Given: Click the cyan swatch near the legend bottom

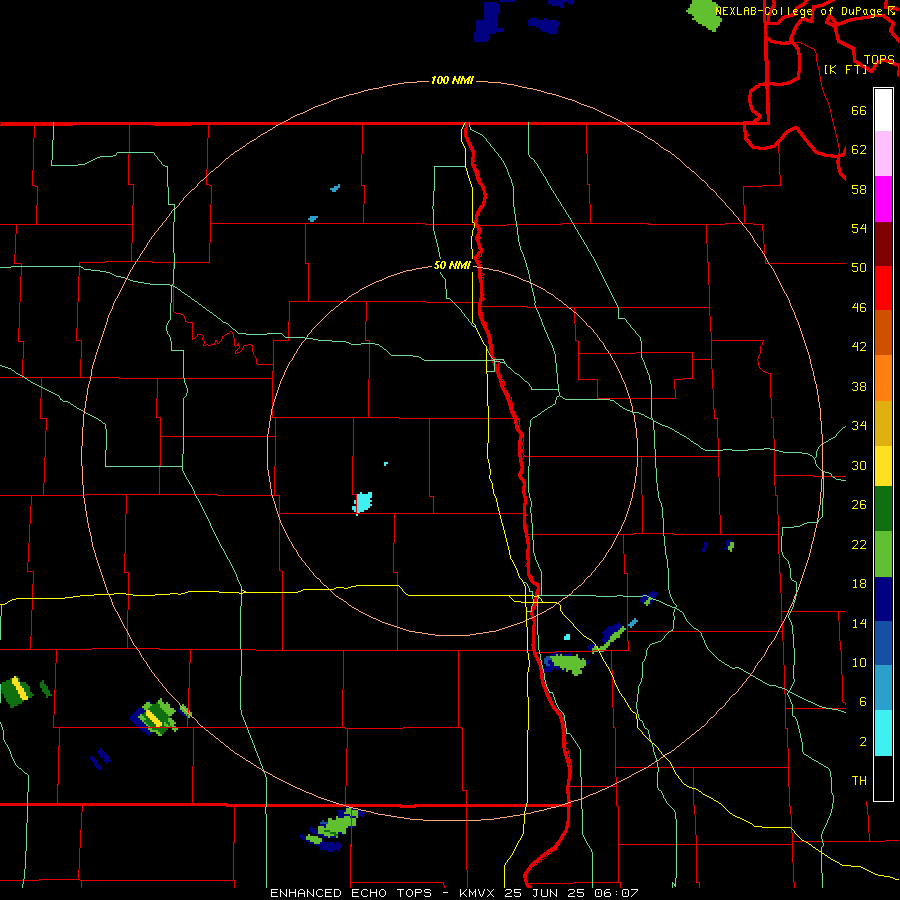Looking at the screenshot, I should (x=883, y=733).
